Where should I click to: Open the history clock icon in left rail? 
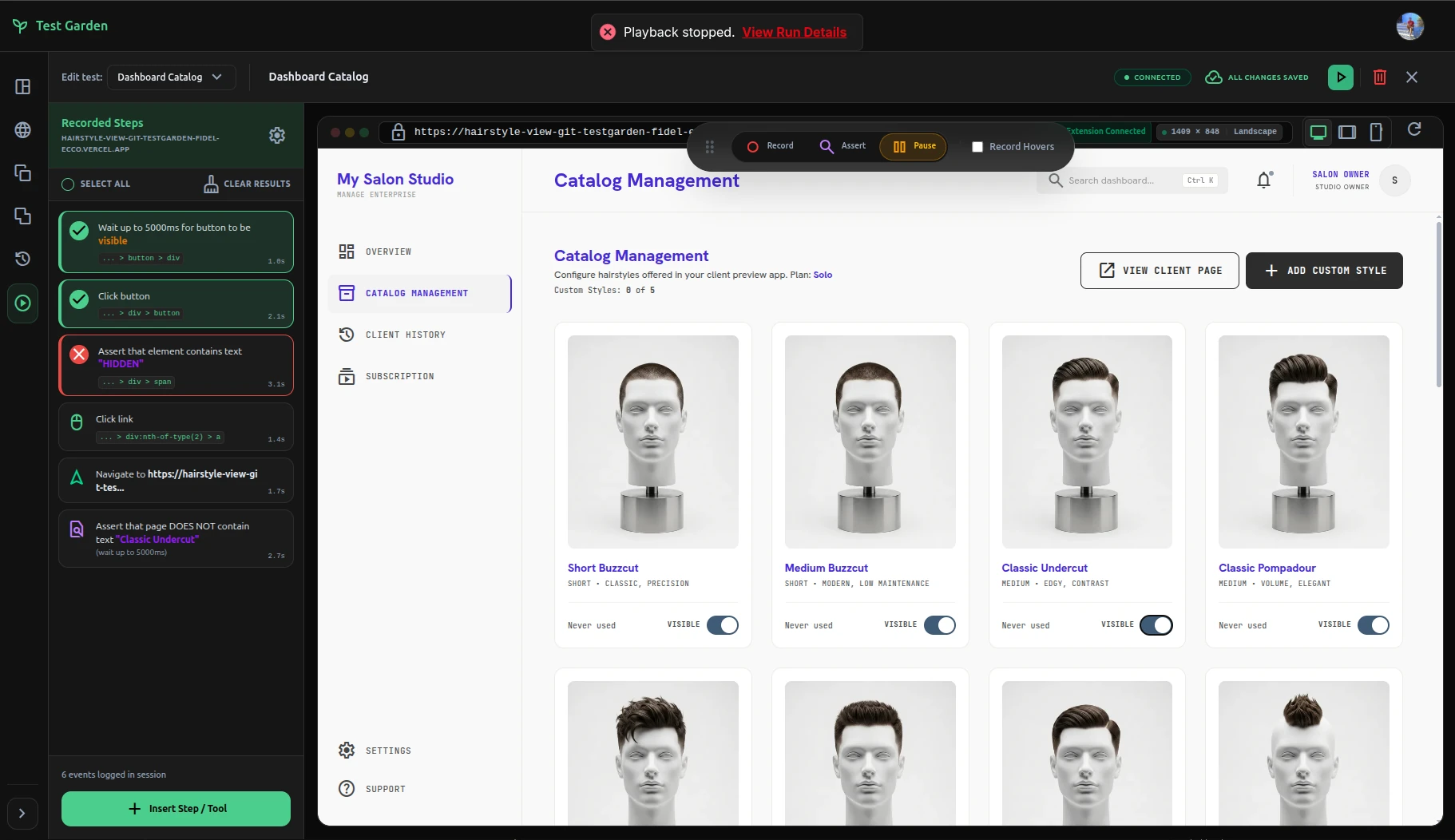(23, 259)
